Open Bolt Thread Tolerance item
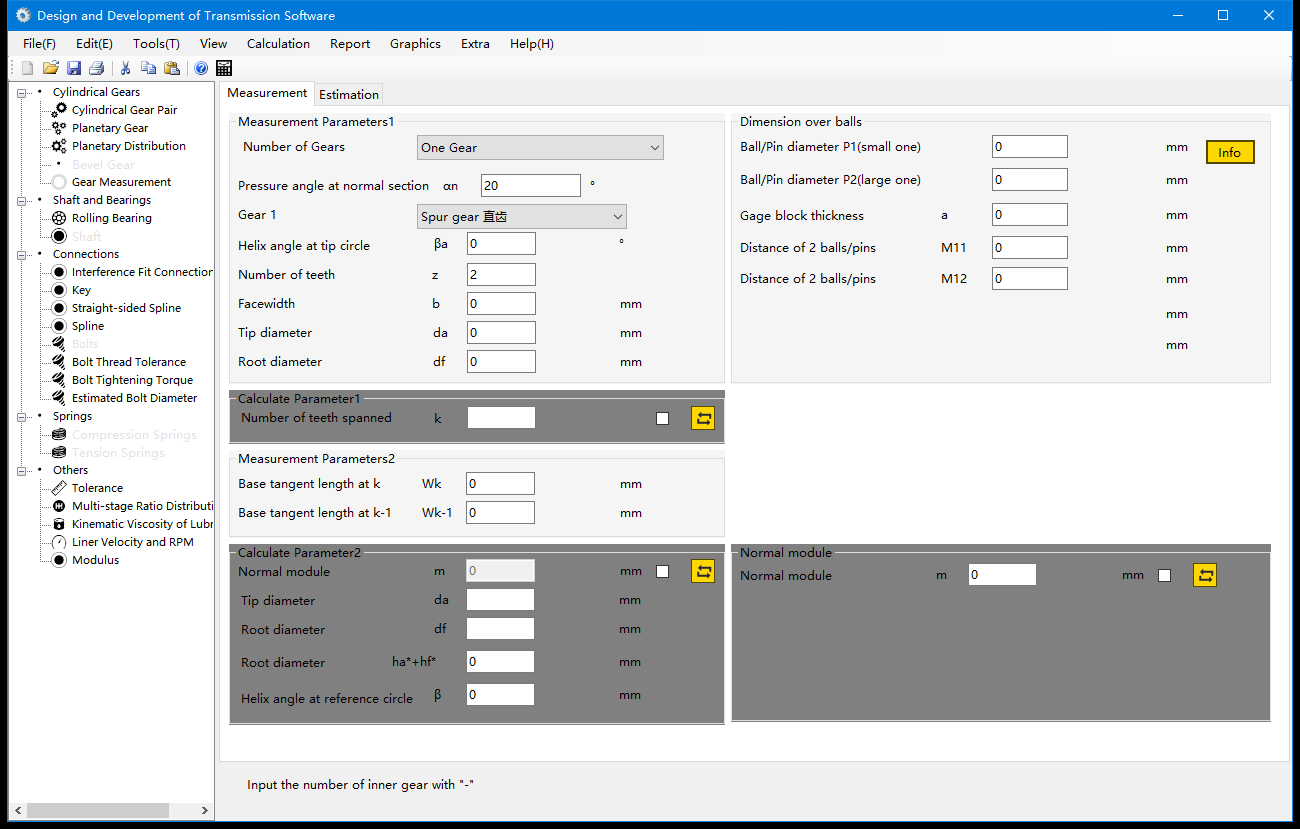Image resolution: width=1300 pixels, height=829 pixels. (x=129, y=362)
